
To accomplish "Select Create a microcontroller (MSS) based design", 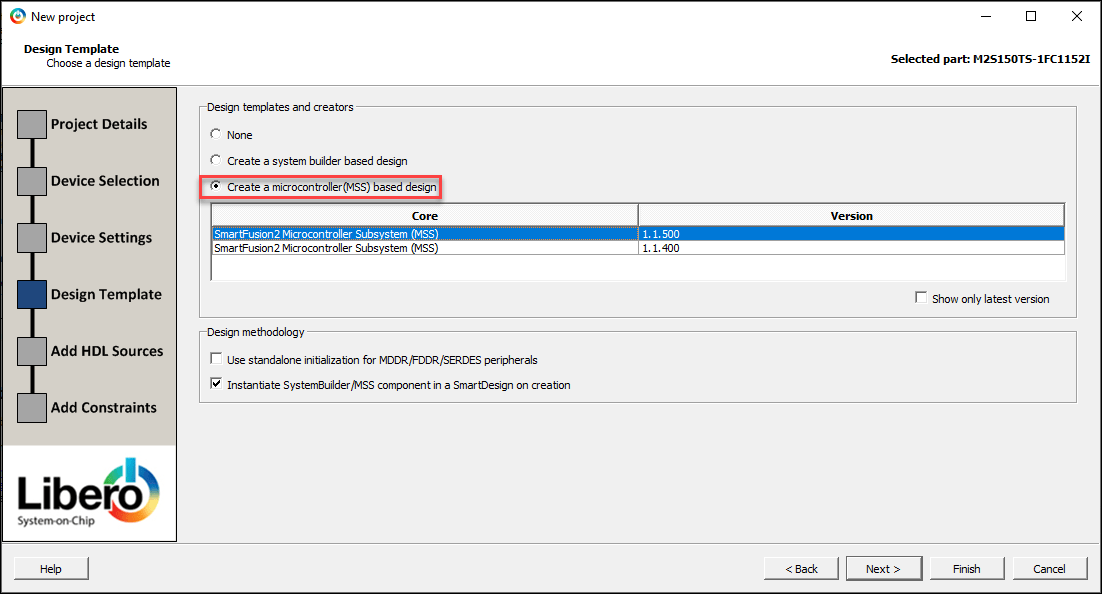I will click(216, 187).
